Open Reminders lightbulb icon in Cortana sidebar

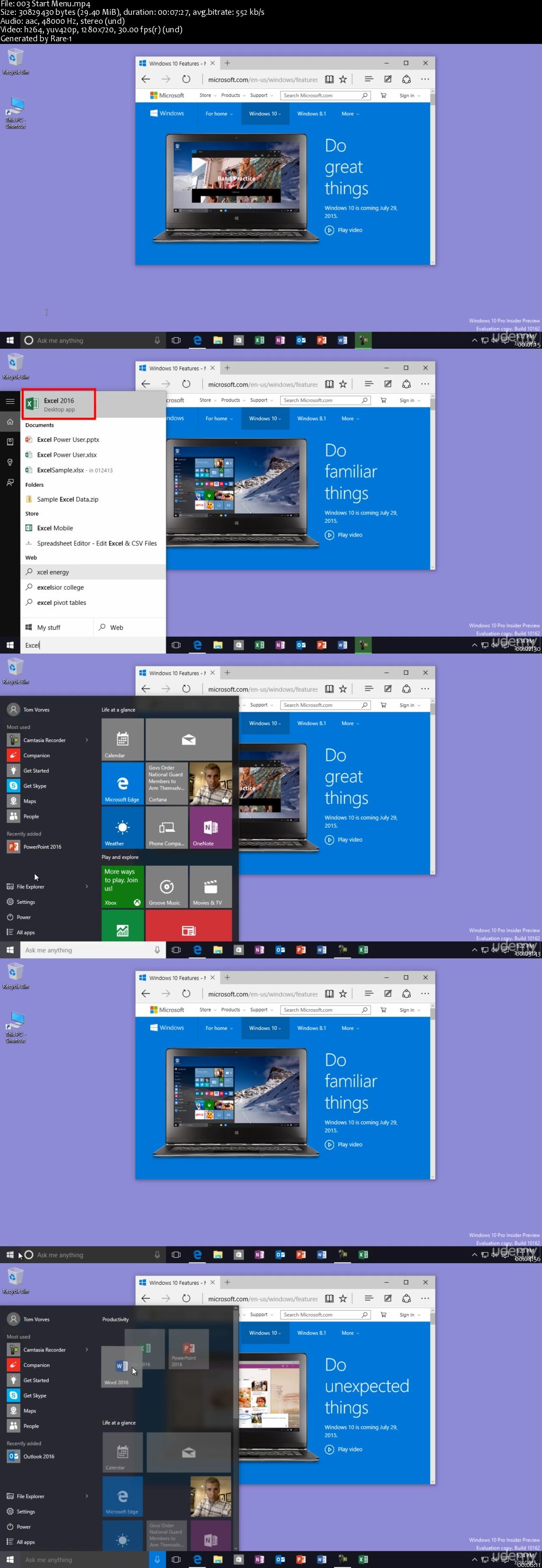click(x=10, y=462)
